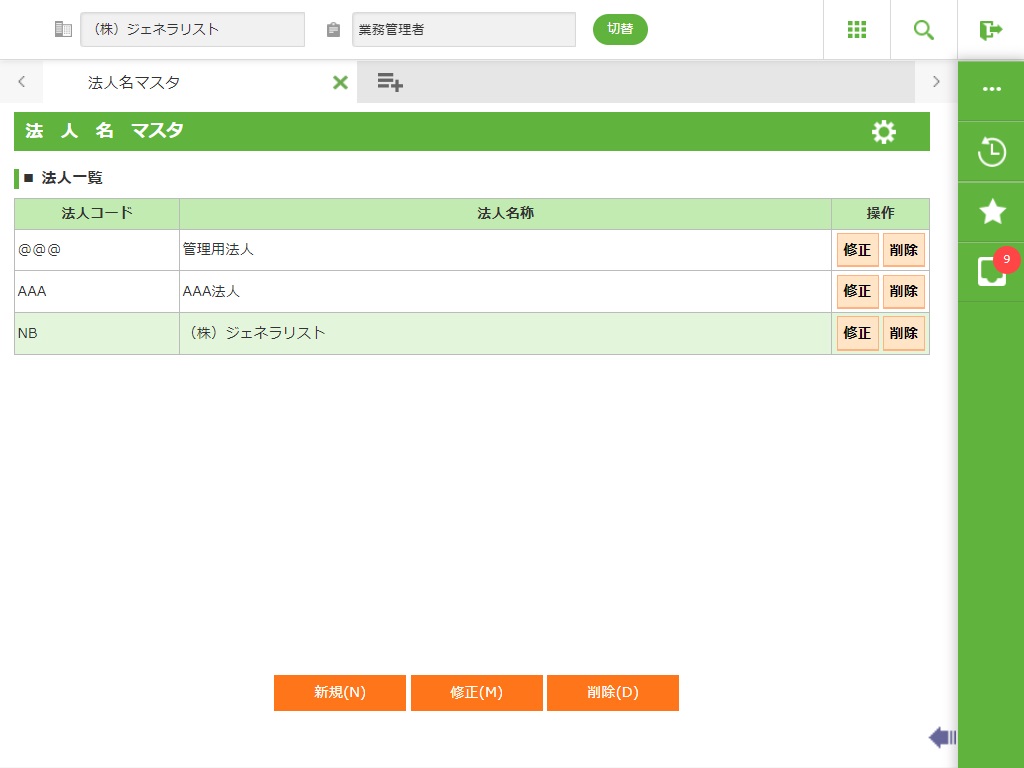Open favorites star icon
The width and height of the screenshot is (1024, 768).
coord(992,212)
